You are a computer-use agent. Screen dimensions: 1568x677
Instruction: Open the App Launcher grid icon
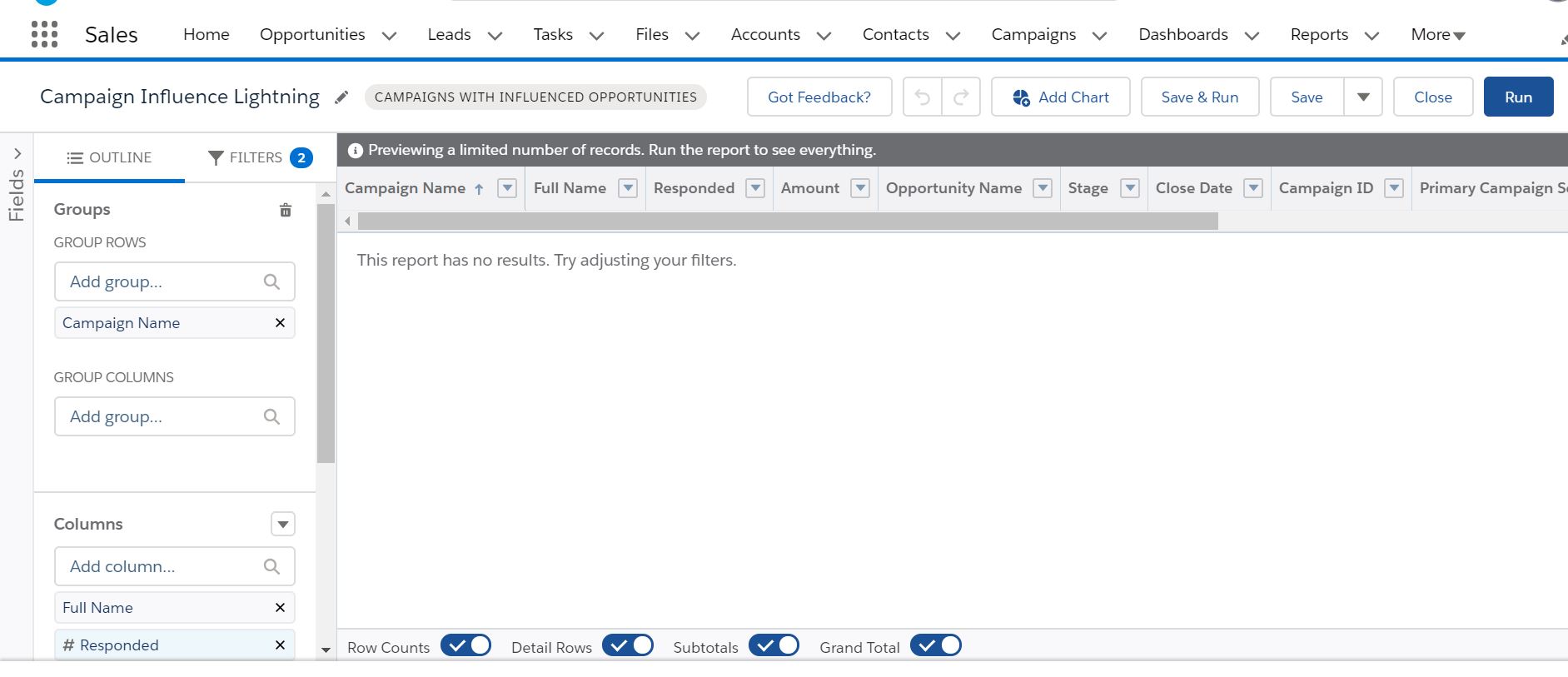(x=44, y=34)
